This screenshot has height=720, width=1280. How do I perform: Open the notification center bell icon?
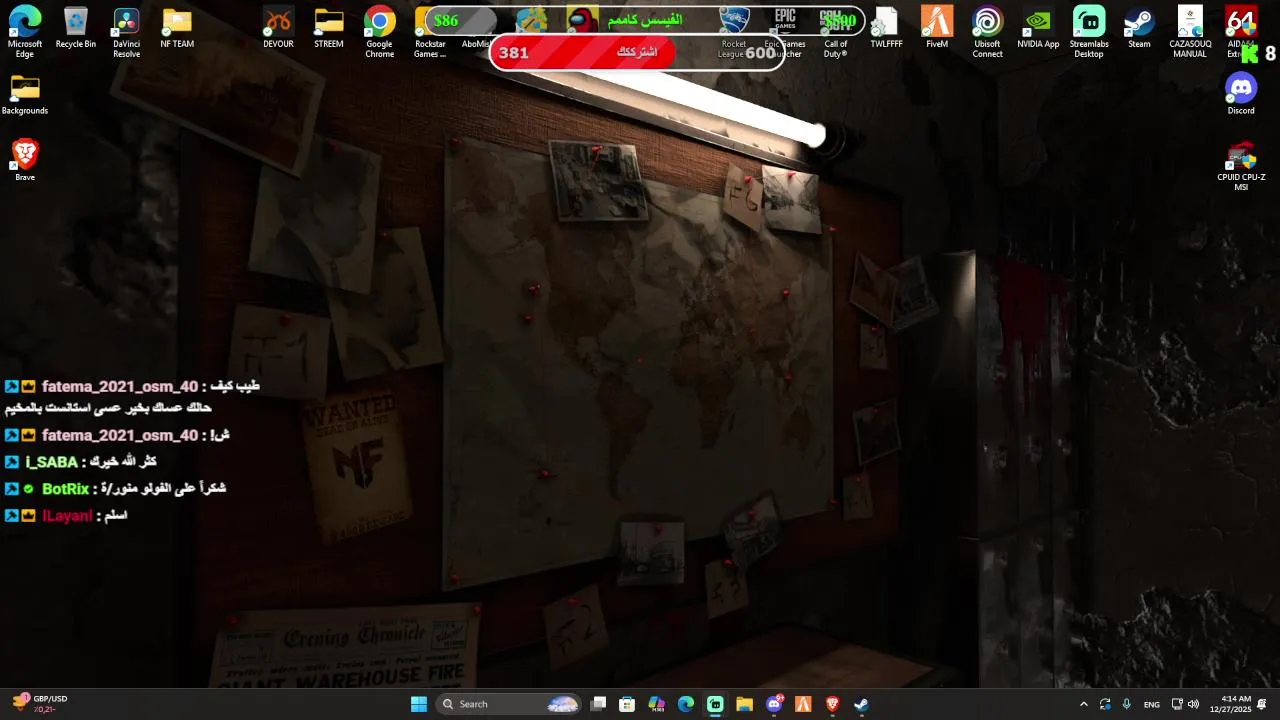pos(1262,704)
